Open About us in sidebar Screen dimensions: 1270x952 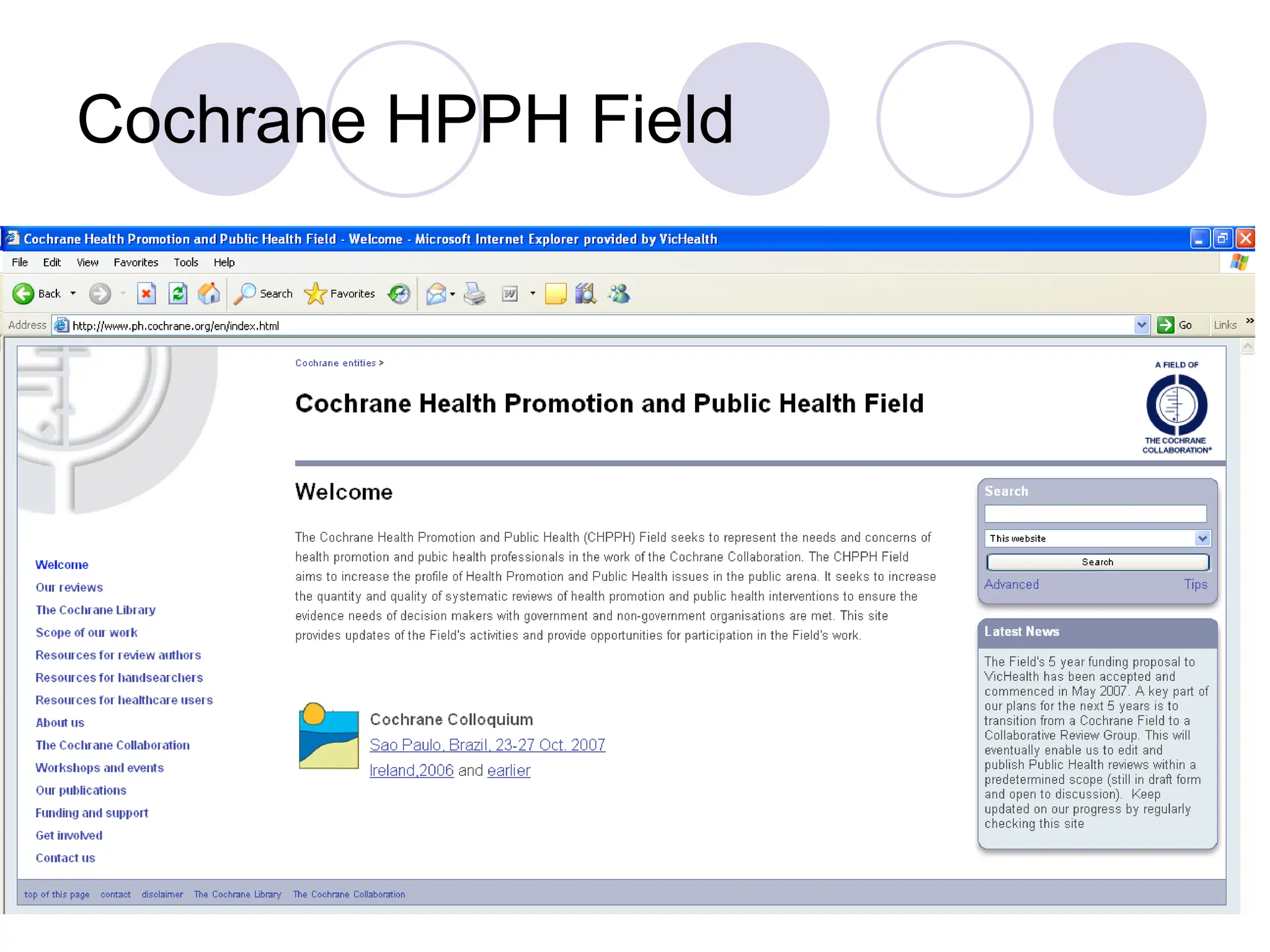point(60,723)
